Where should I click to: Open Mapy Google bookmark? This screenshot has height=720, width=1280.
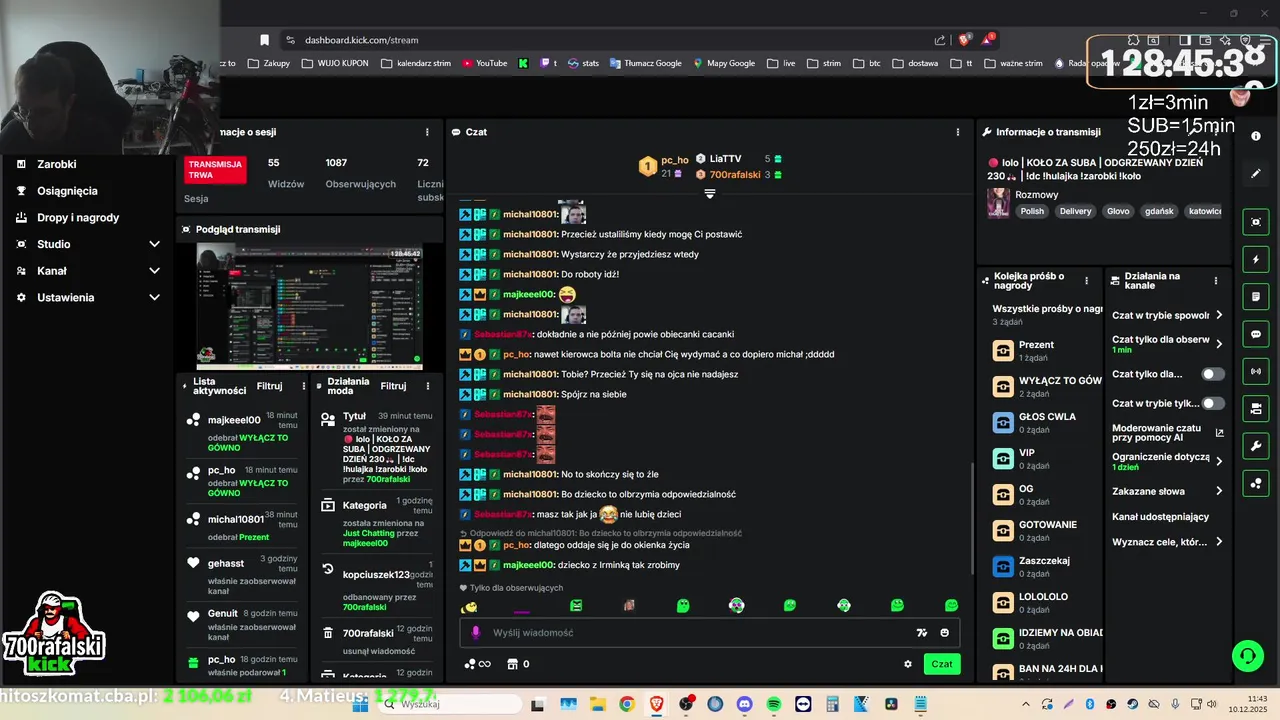[724, 63]
